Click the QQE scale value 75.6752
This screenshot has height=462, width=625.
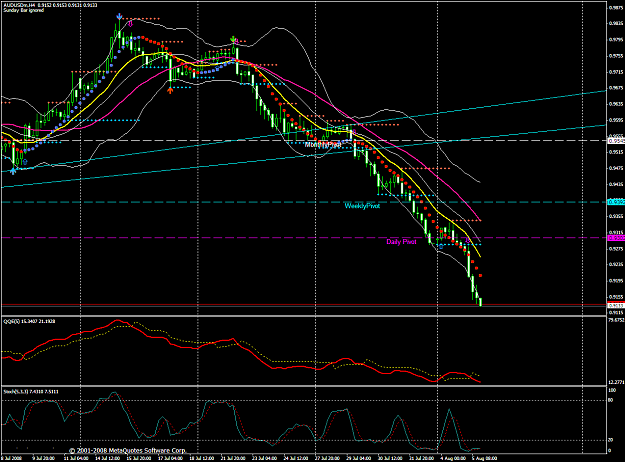pyautogui.click(x=616, y=320)
